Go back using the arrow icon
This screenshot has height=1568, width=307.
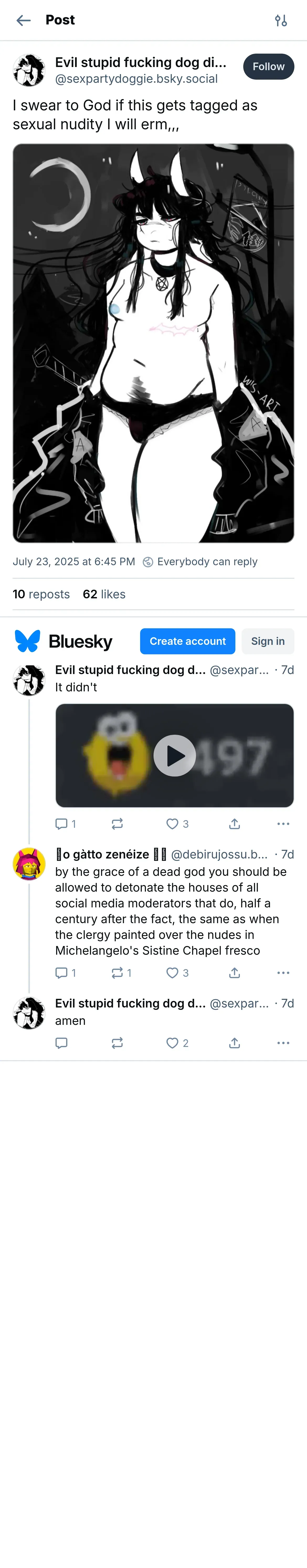tap(23, 21)
